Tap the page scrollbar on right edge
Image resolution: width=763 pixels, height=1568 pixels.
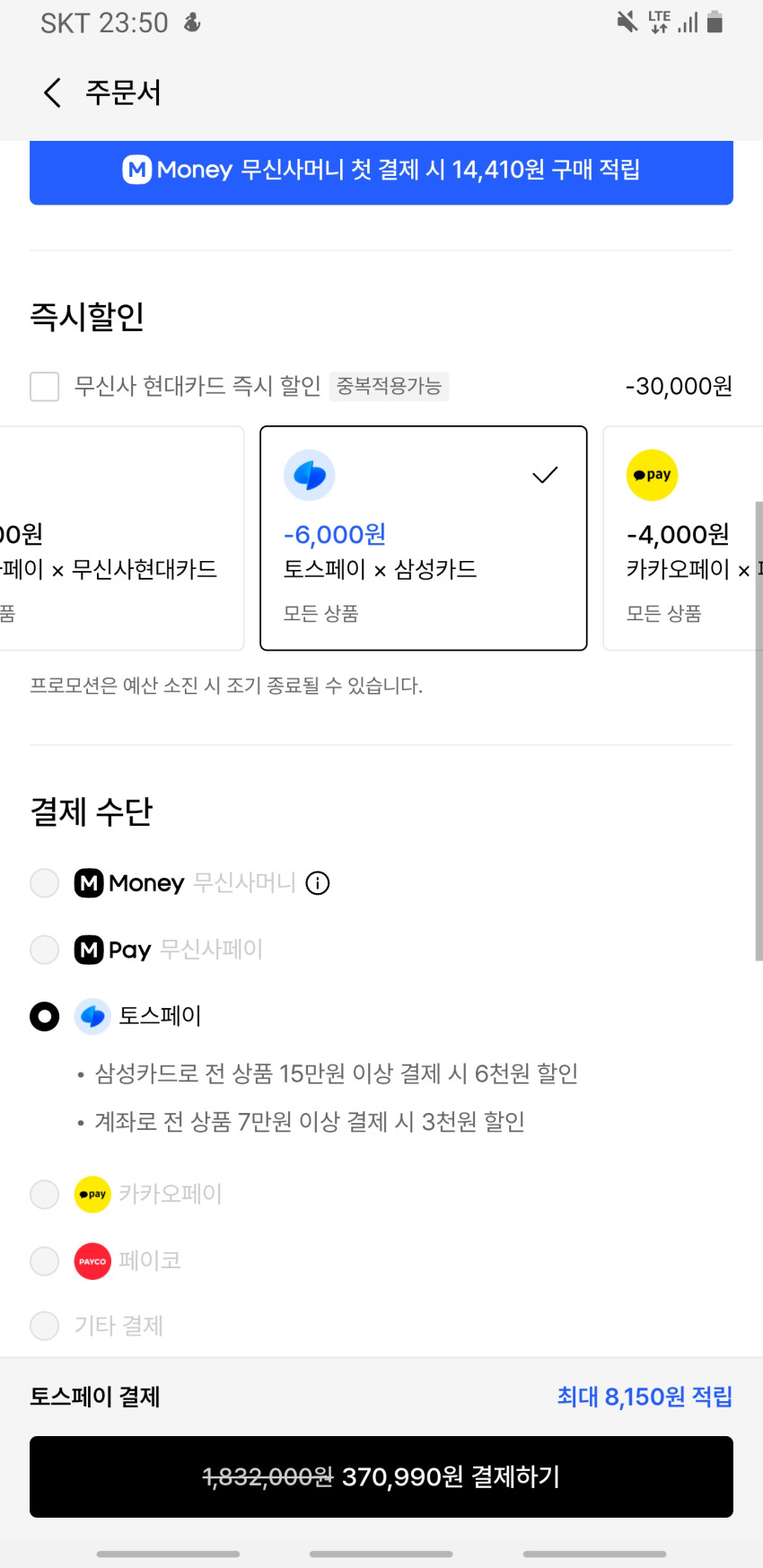[759, 731]
